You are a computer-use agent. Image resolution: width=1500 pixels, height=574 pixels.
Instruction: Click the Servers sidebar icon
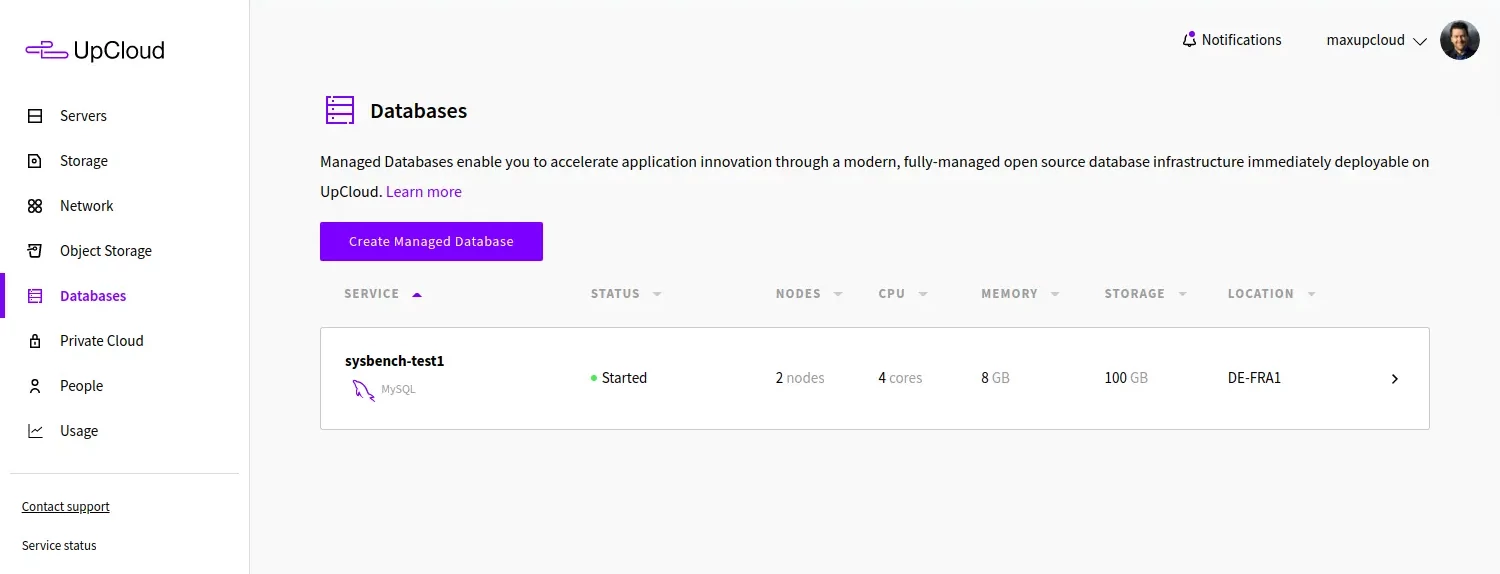[x=35, y=116]
